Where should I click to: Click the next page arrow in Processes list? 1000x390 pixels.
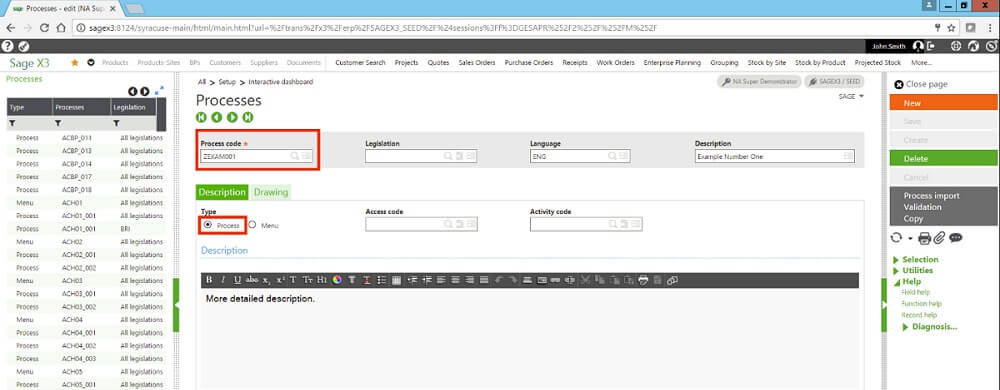pyautogui.click(x=145, y=92)
